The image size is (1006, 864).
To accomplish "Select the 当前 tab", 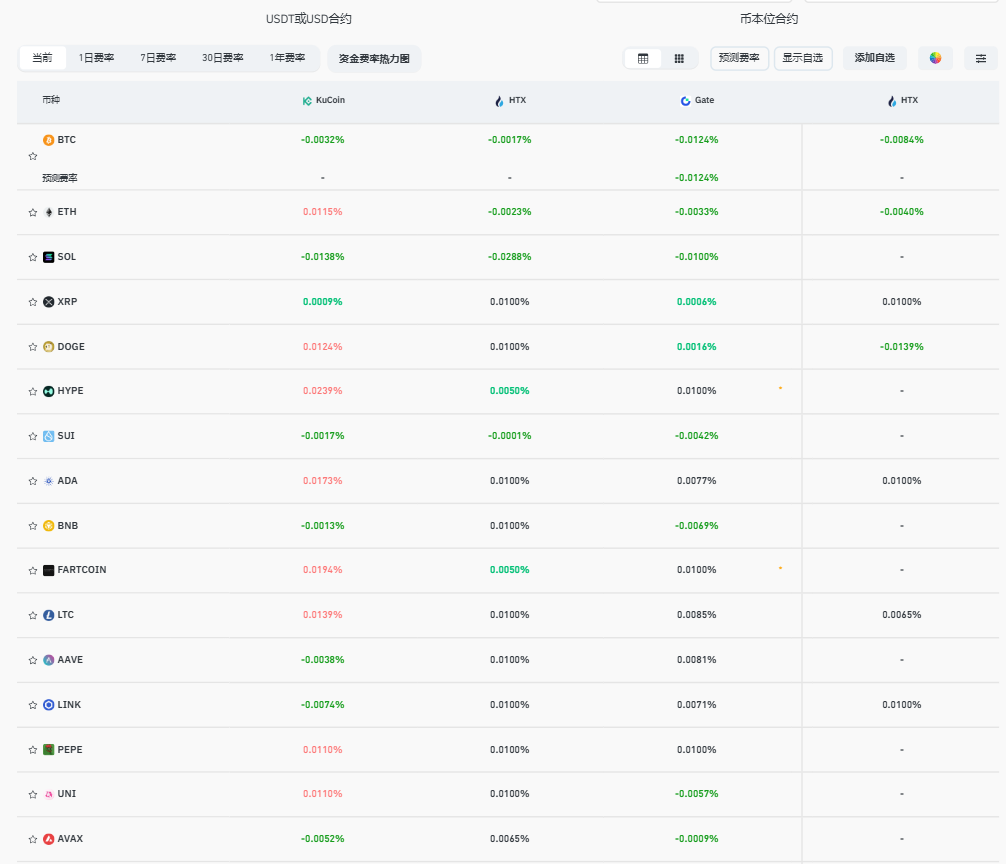I will 42,58.
